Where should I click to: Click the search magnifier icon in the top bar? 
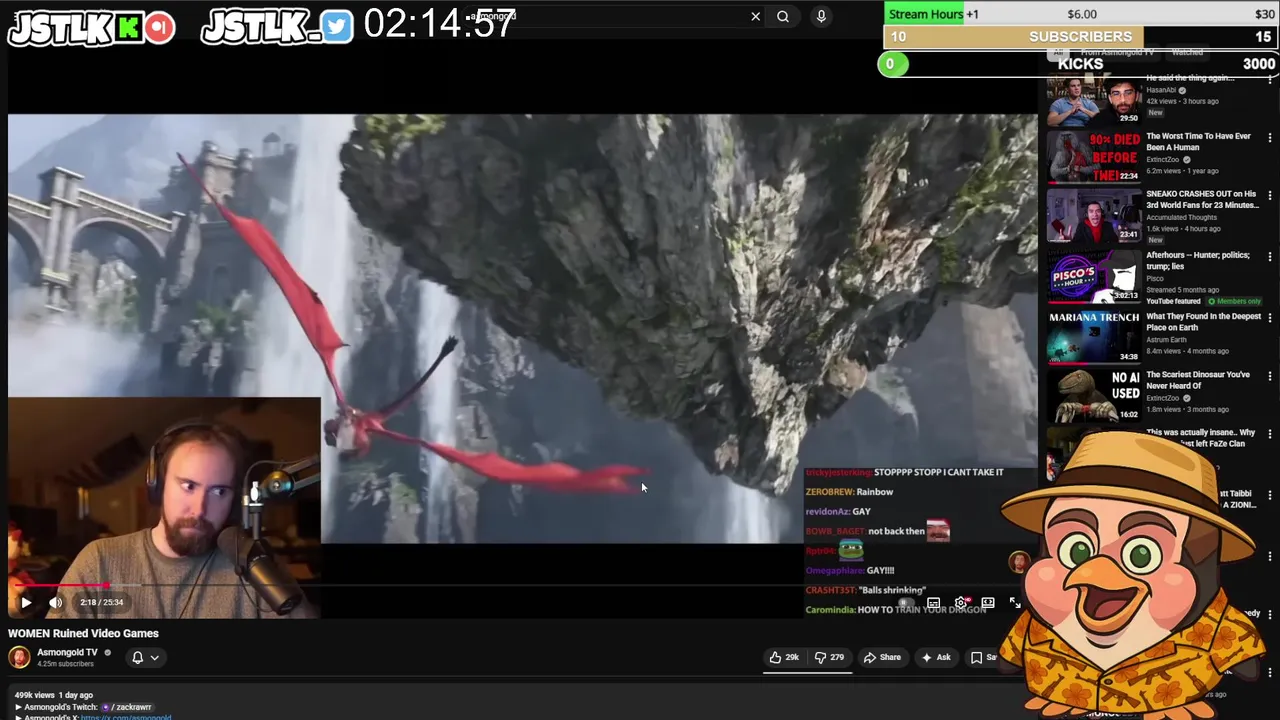tap(783, 16)
